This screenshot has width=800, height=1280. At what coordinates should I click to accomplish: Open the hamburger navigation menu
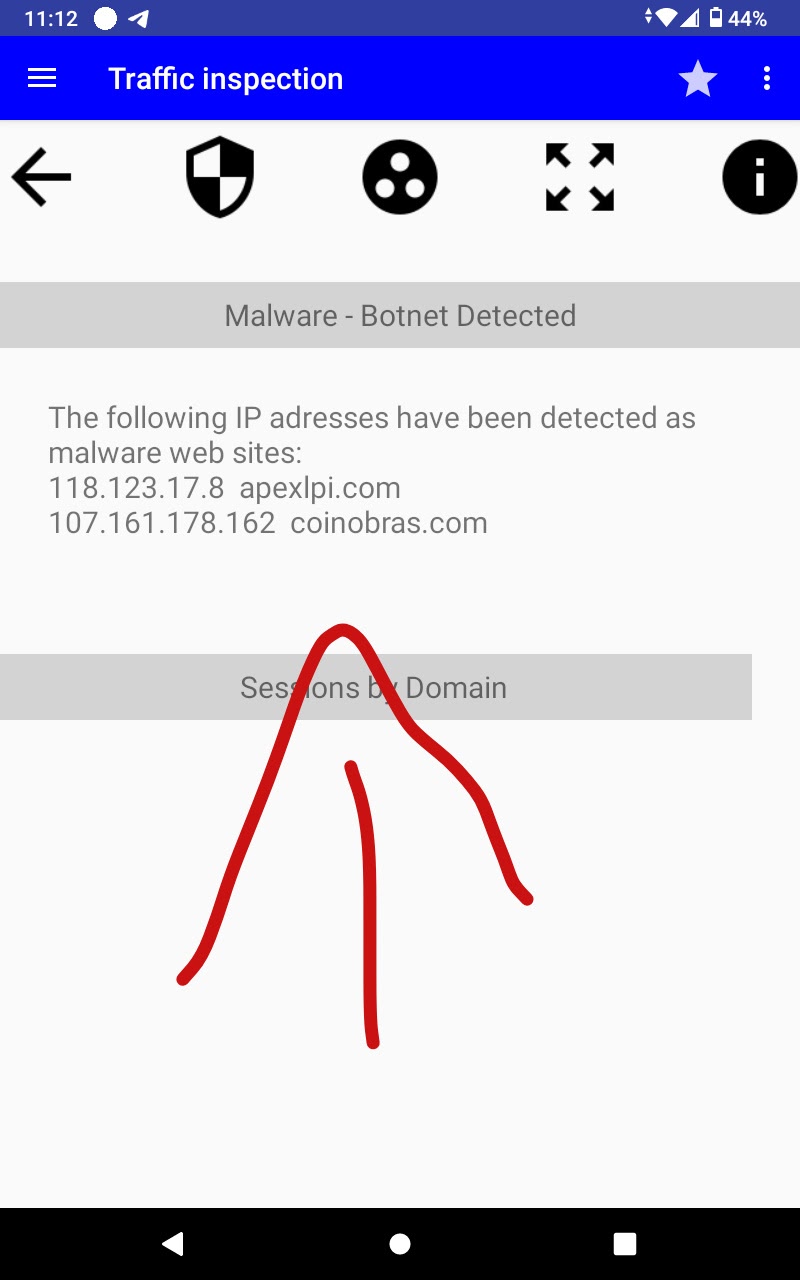42,78
